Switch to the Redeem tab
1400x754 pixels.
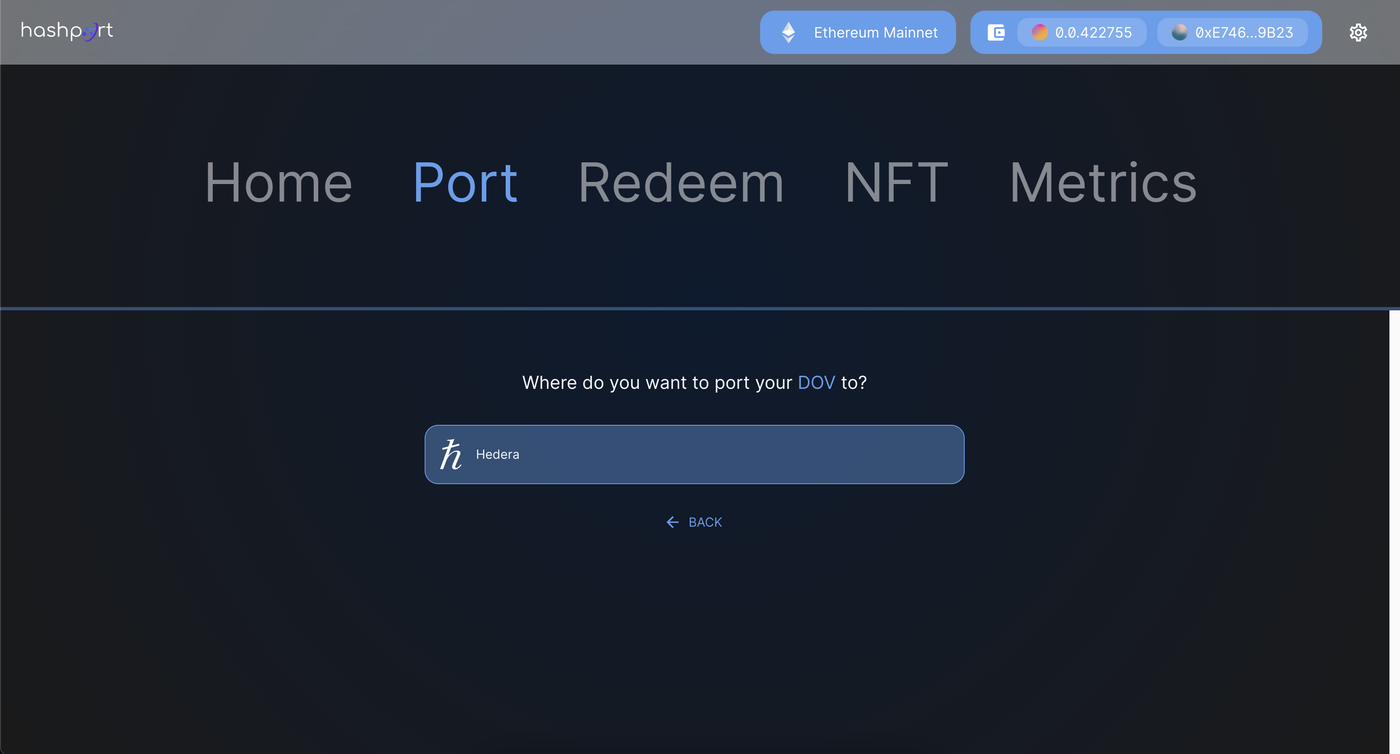coord(681,183)
